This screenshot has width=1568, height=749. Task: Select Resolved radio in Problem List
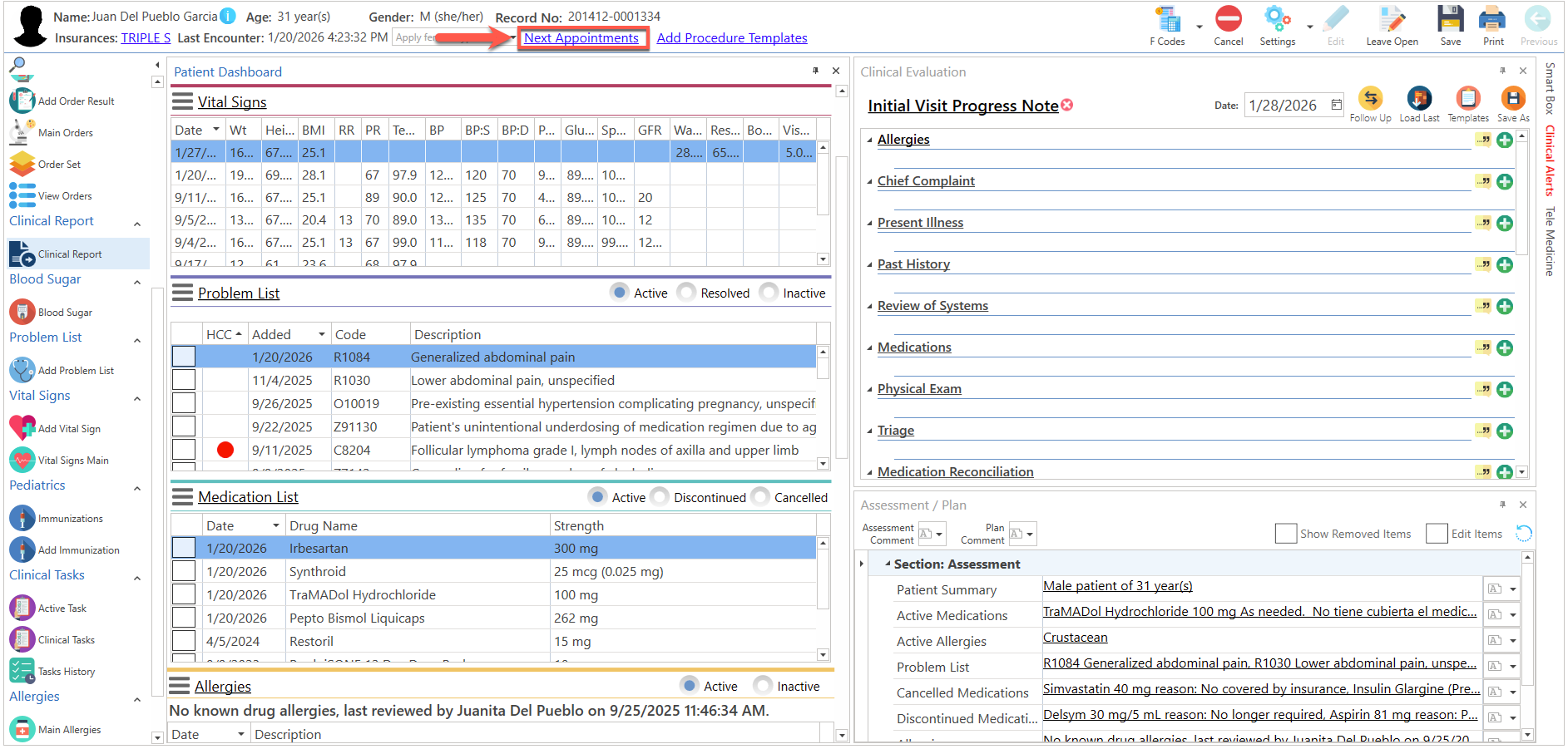(x=686, y=293)
